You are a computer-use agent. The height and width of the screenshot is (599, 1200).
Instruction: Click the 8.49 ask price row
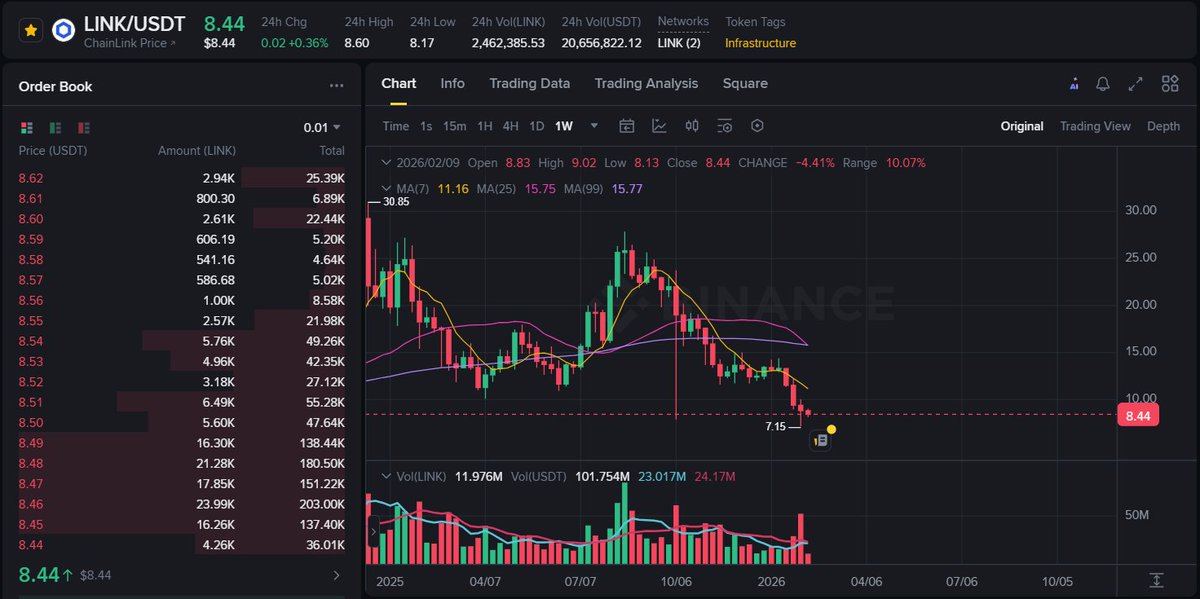click(181, 442)
